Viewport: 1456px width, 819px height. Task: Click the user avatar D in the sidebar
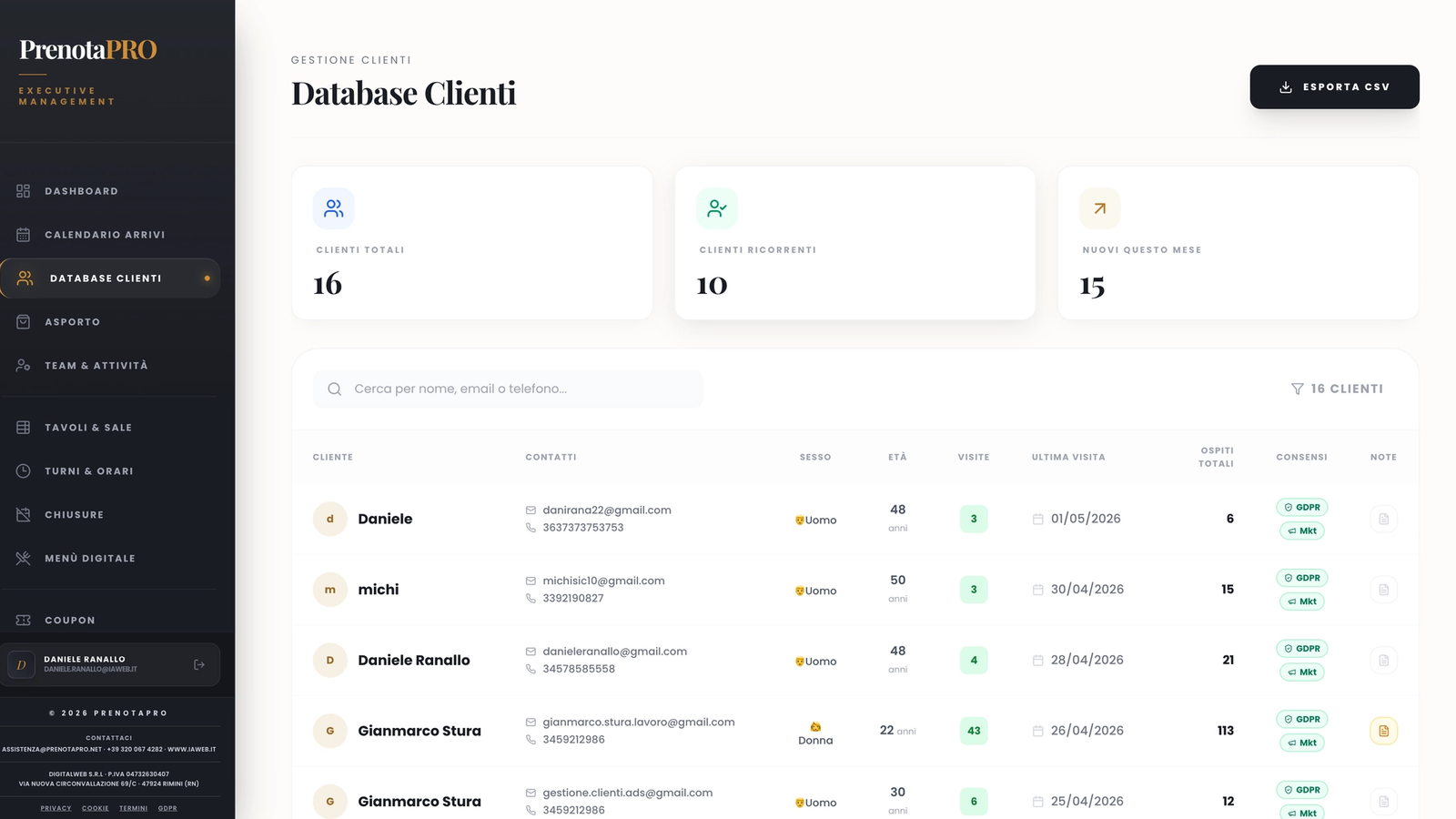(x=21, y=665)
